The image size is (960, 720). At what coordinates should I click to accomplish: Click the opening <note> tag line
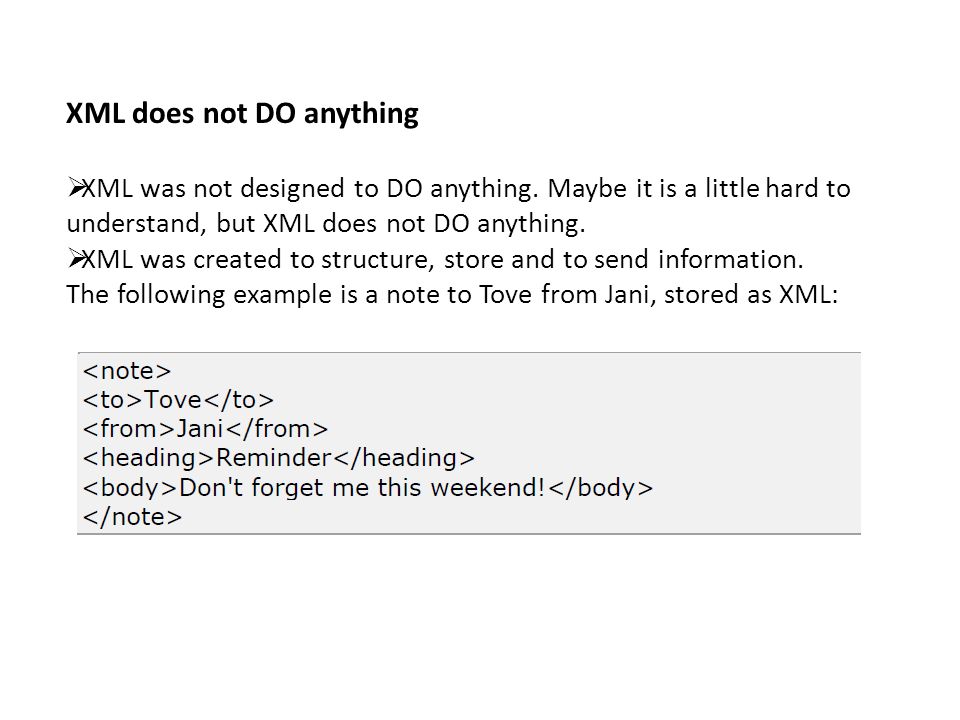(127, 371)
